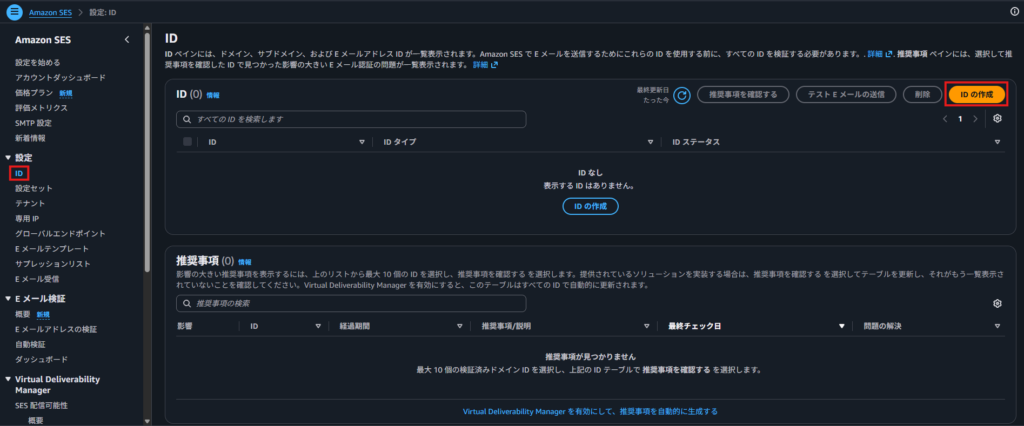This screenshot has width=1024, height=426.
Task: Sort recommendations by 経過期間 column
Action: point(462,326)
